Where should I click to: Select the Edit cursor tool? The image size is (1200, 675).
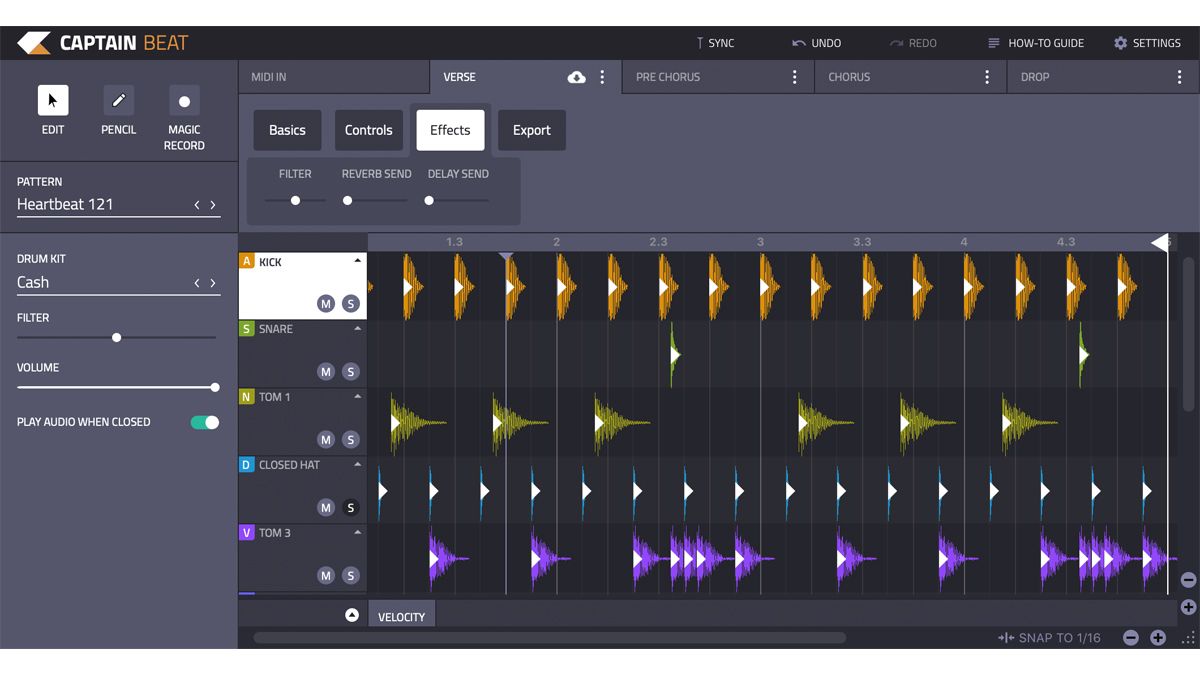click(53, 100)
